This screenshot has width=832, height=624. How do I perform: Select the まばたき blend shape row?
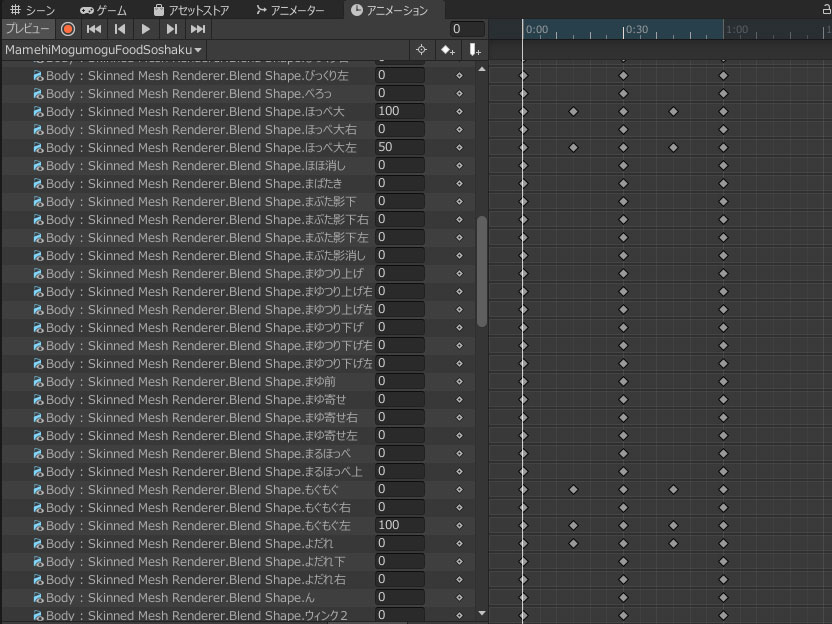pyautogui.click(x=238, y=184)
